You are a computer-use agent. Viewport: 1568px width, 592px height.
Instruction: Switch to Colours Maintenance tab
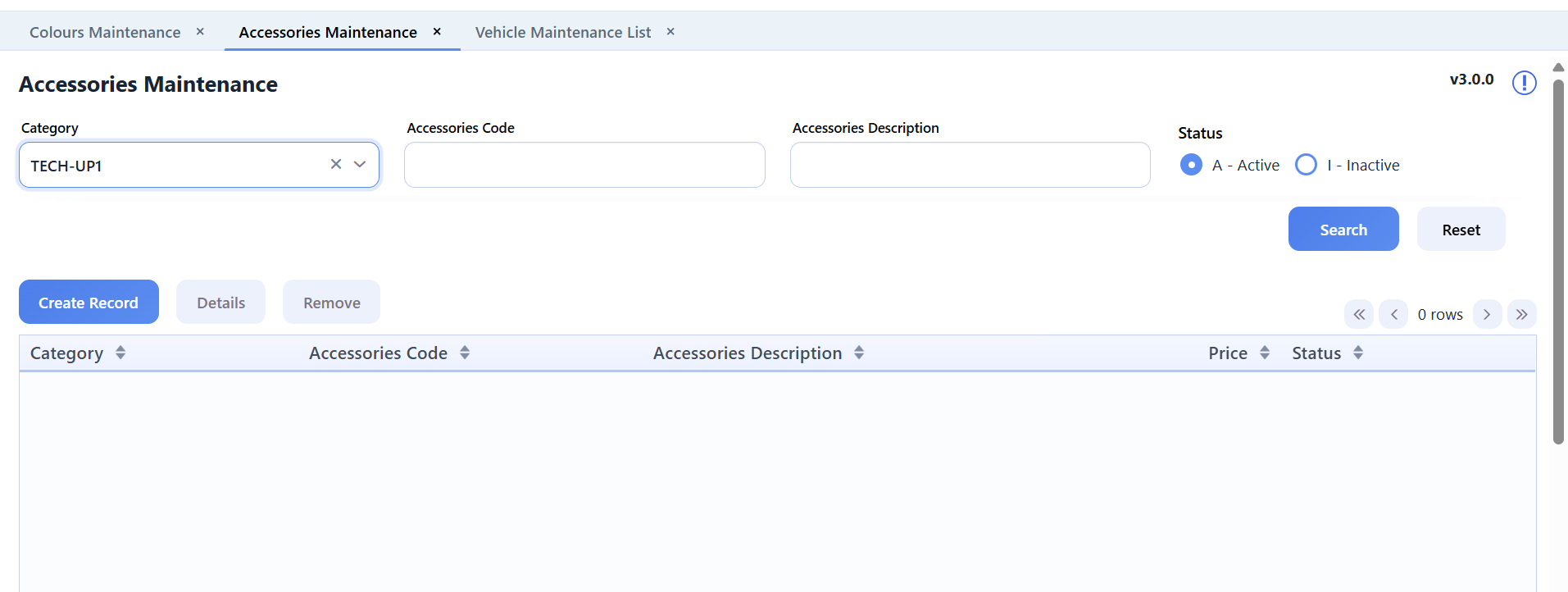pos(105,32)
